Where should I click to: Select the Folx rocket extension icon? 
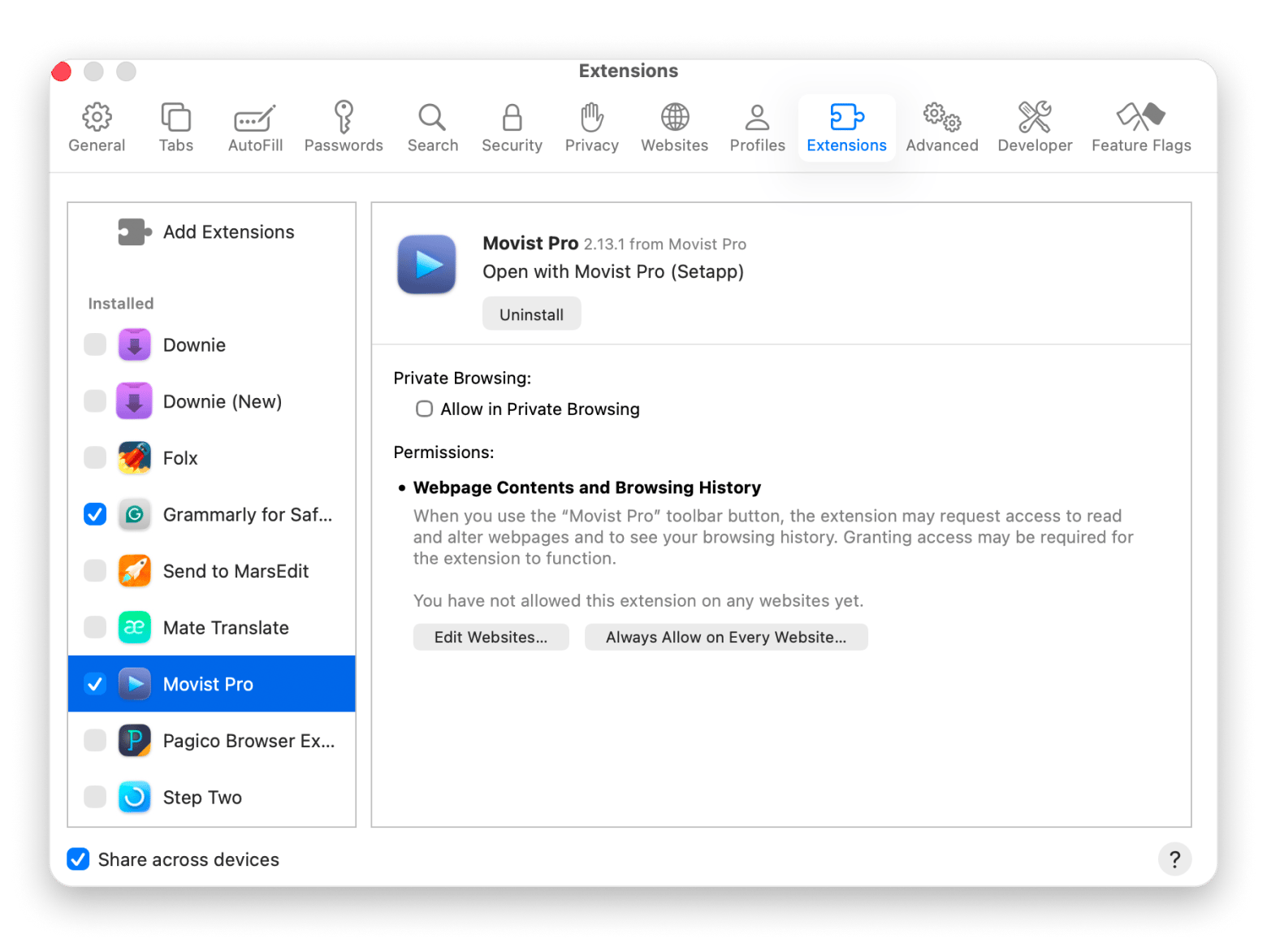[x=135, y=458]
